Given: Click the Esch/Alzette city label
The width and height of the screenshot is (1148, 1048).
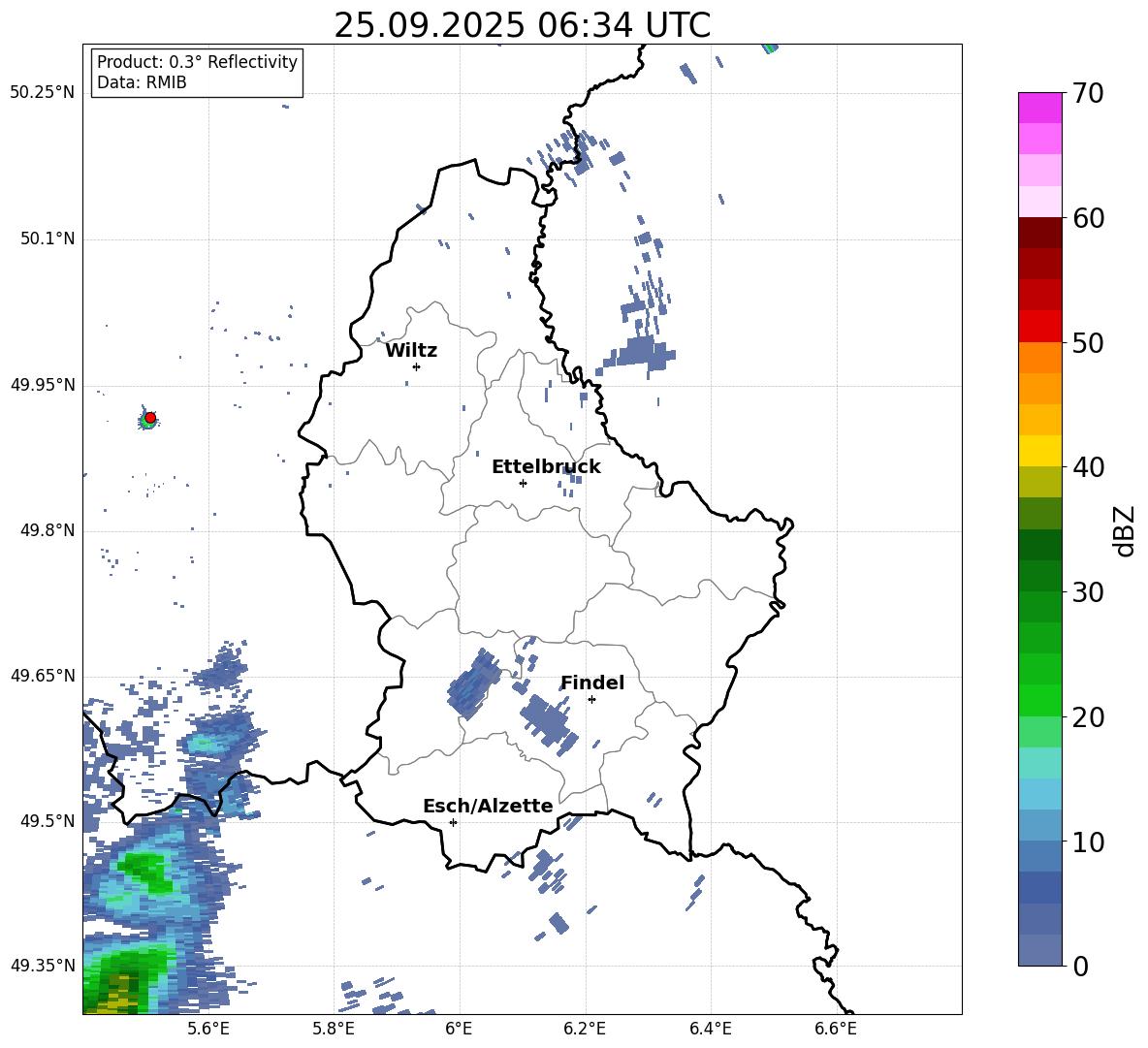Looking at the screenshot, I should [x=489, y=807].
